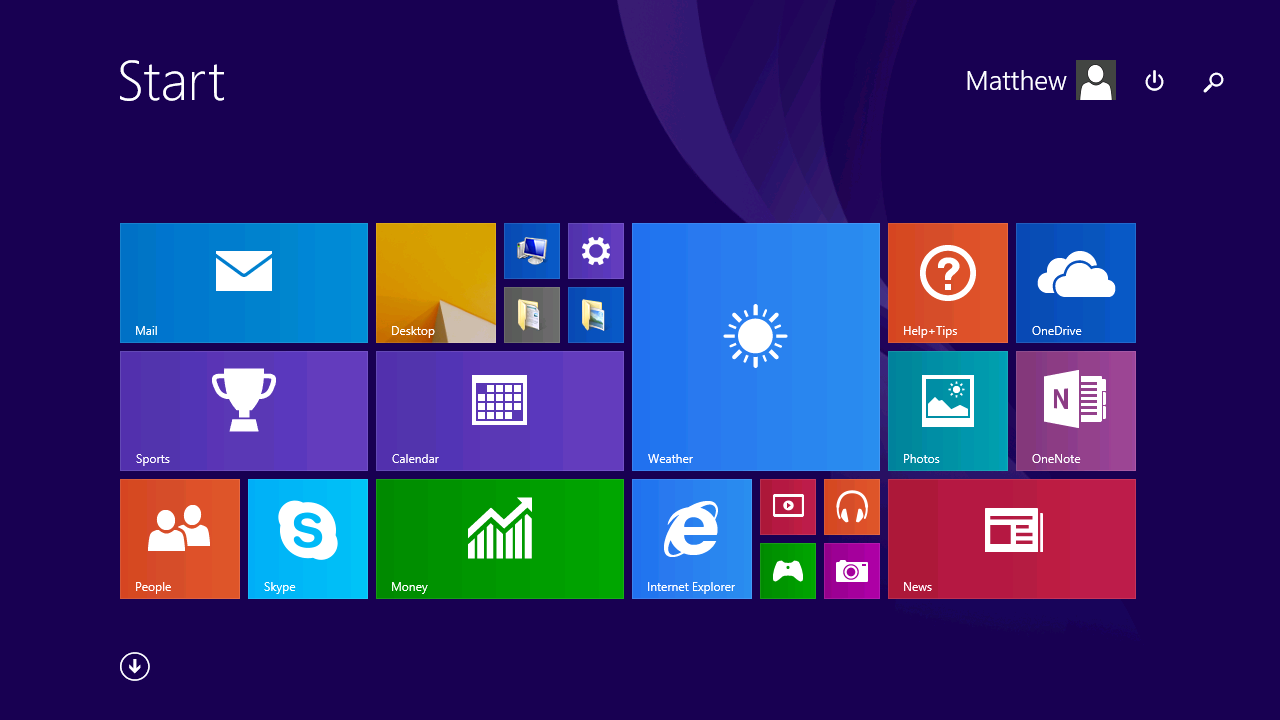This screenshot has height=720, width=1280.
Task: Open the News tile
Action: [x=1012, y=539]
